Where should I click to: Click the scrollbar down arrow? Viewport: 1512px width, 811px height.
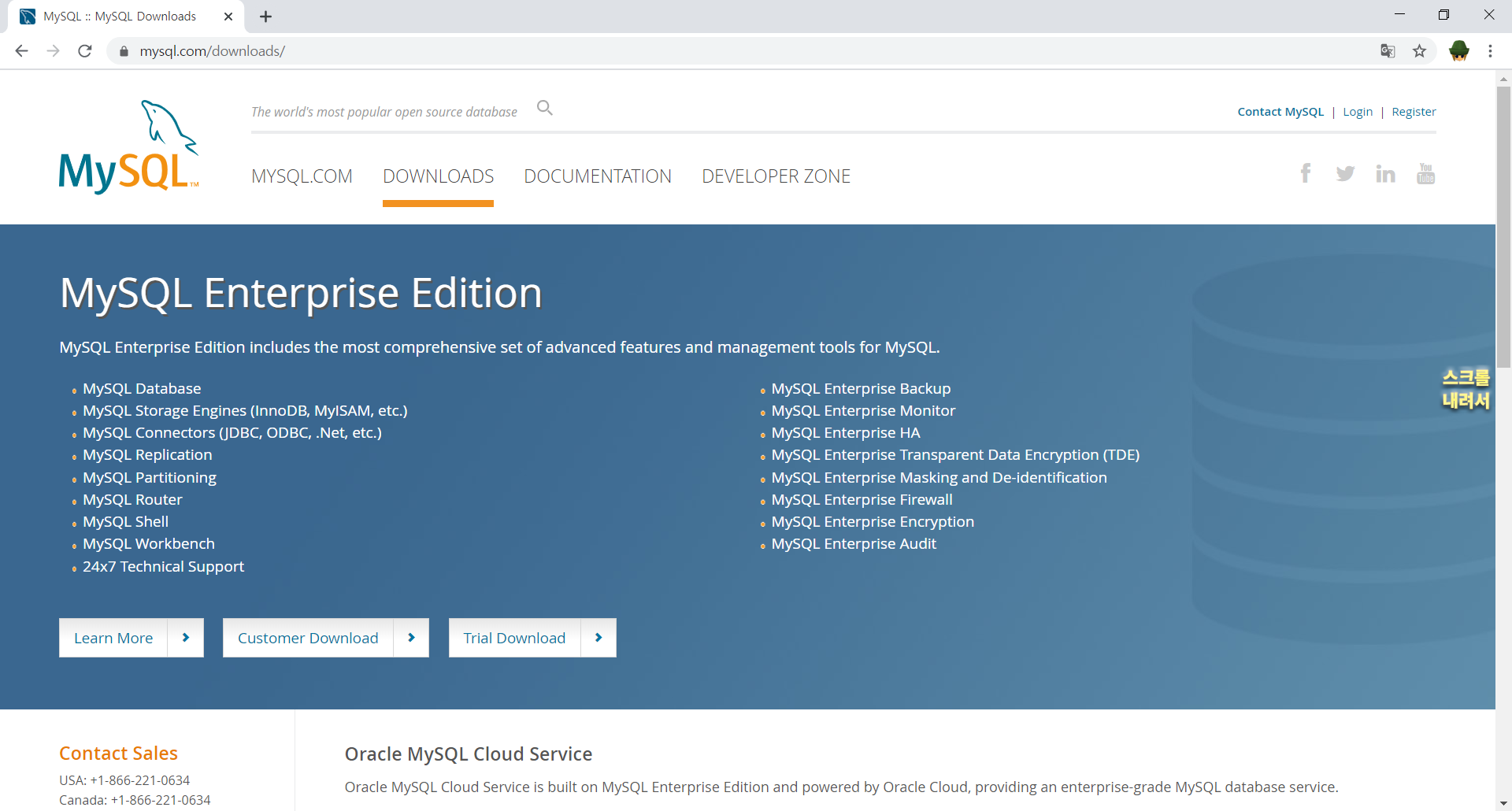(x=1503, y=803)
